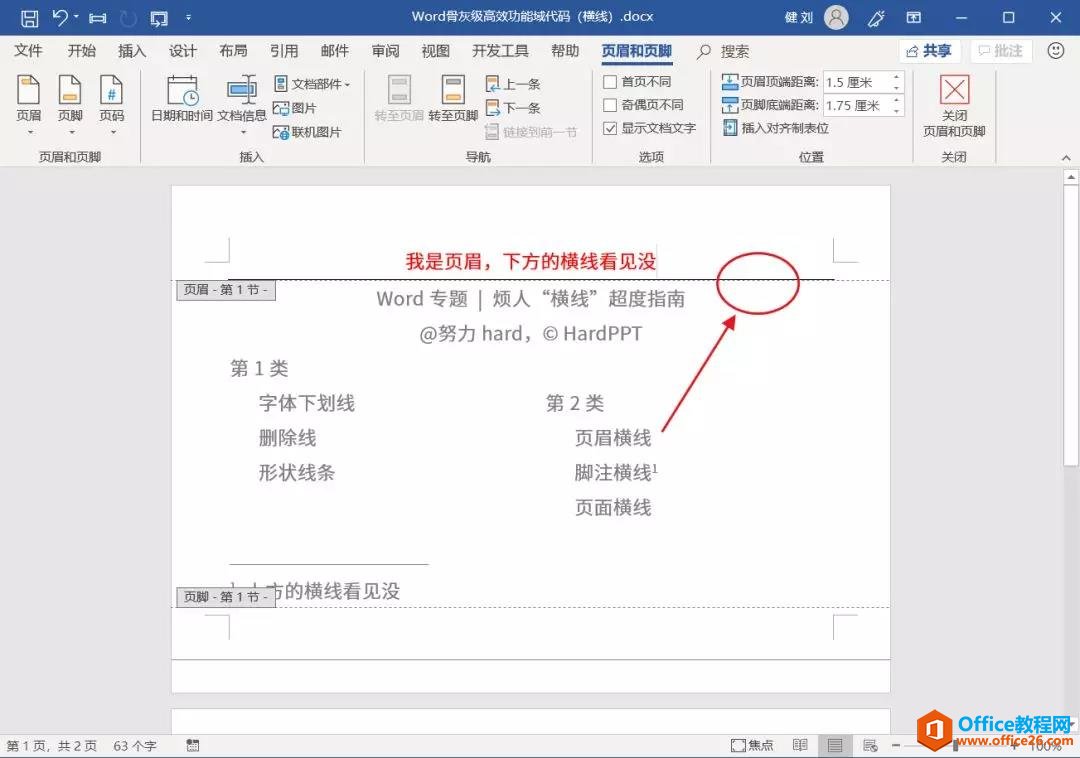The image size is (1080, 758).
Task: Click the 63 个字 word count
Action: [135, 746]
